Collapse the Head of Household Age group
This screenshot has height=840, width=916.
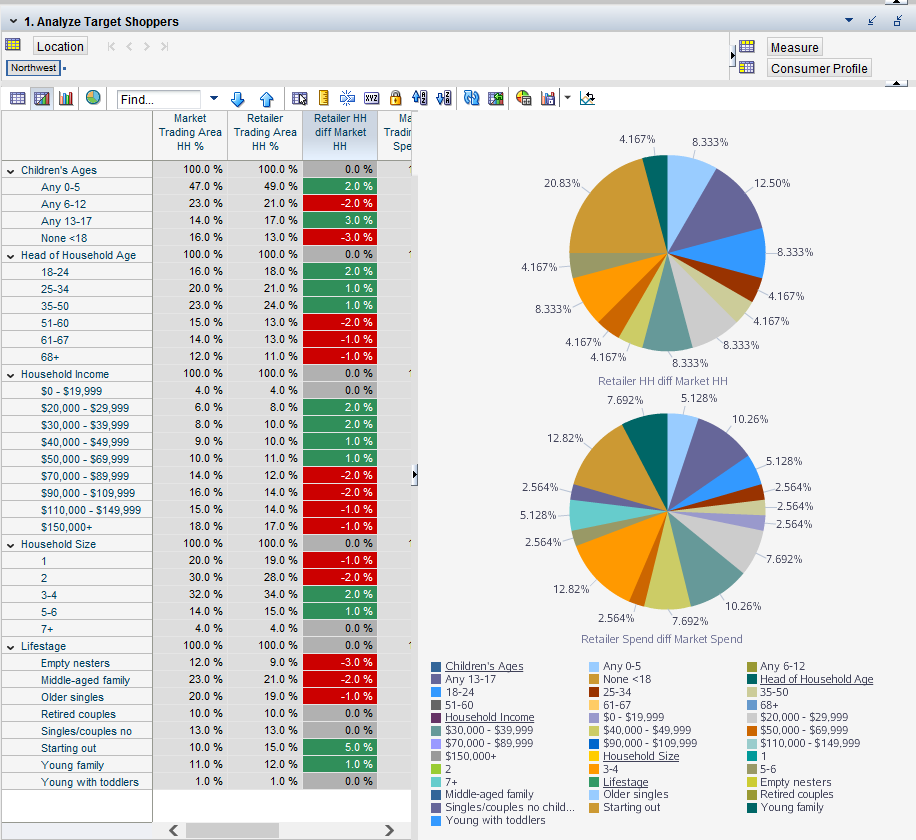pyautogui.click(x=11, y=256)
